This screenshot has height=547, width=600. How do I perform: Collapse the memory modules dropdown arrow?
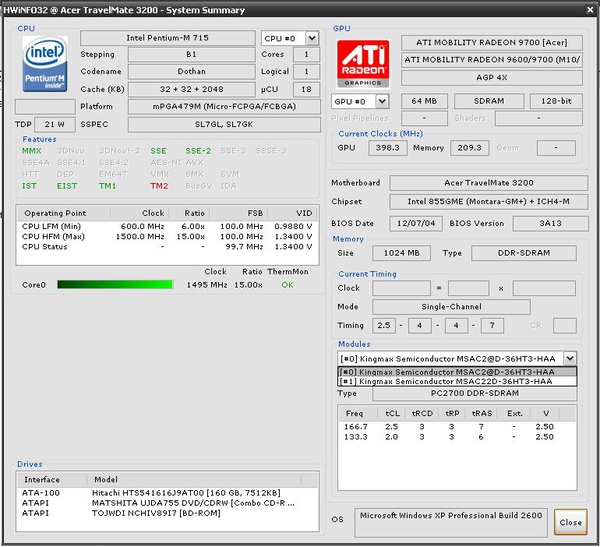(x=570, y=359)
